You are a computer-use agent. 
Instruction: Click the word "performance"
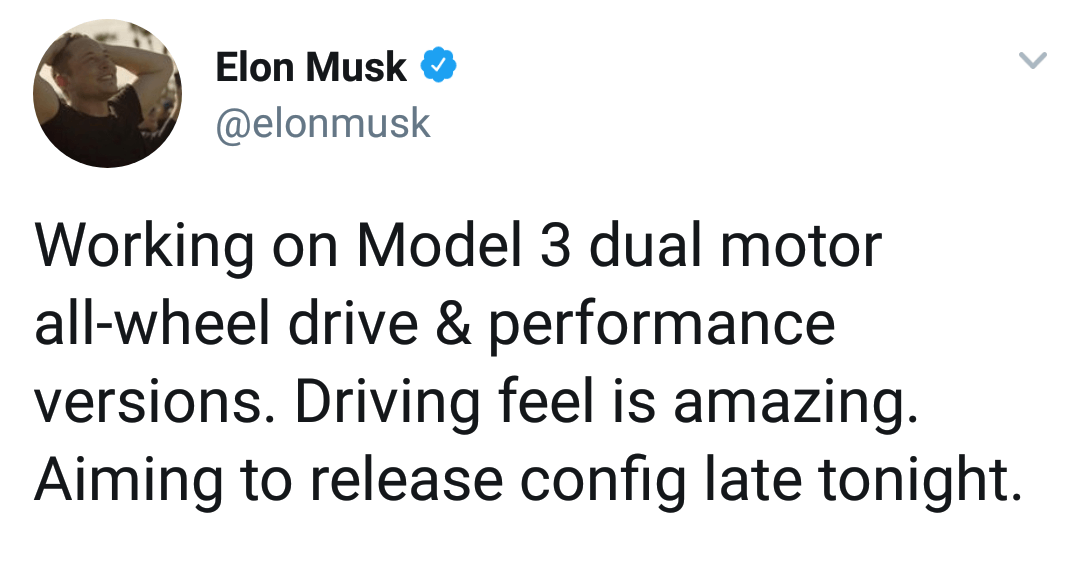662,328
